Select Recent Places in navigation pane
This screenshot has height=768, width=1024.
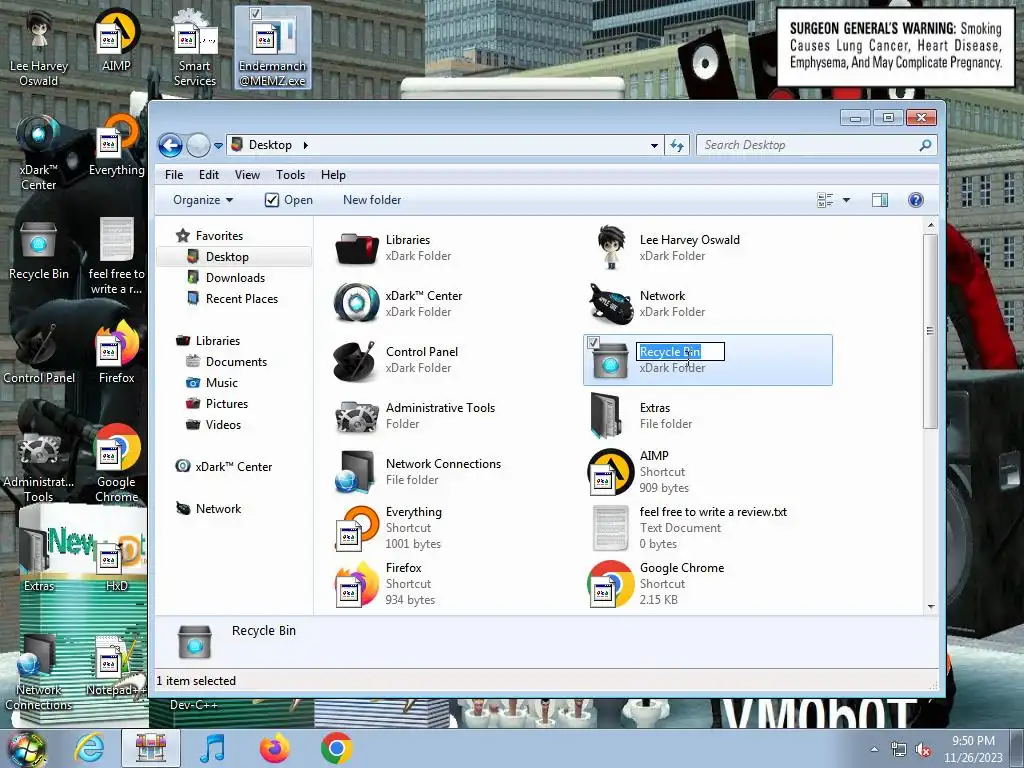tap(242, 298)
